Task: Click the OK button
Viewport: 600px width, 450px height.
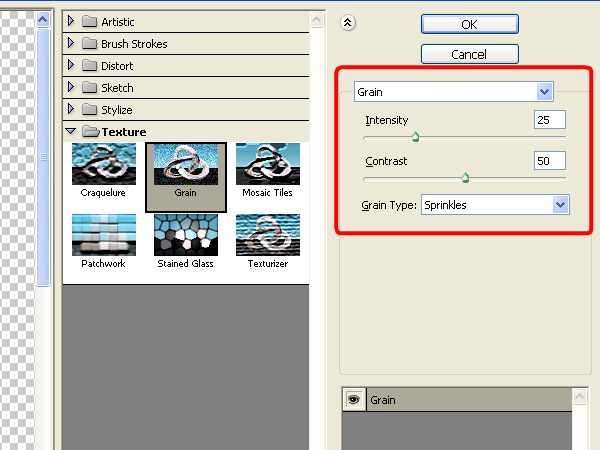Action: [470, 24]
